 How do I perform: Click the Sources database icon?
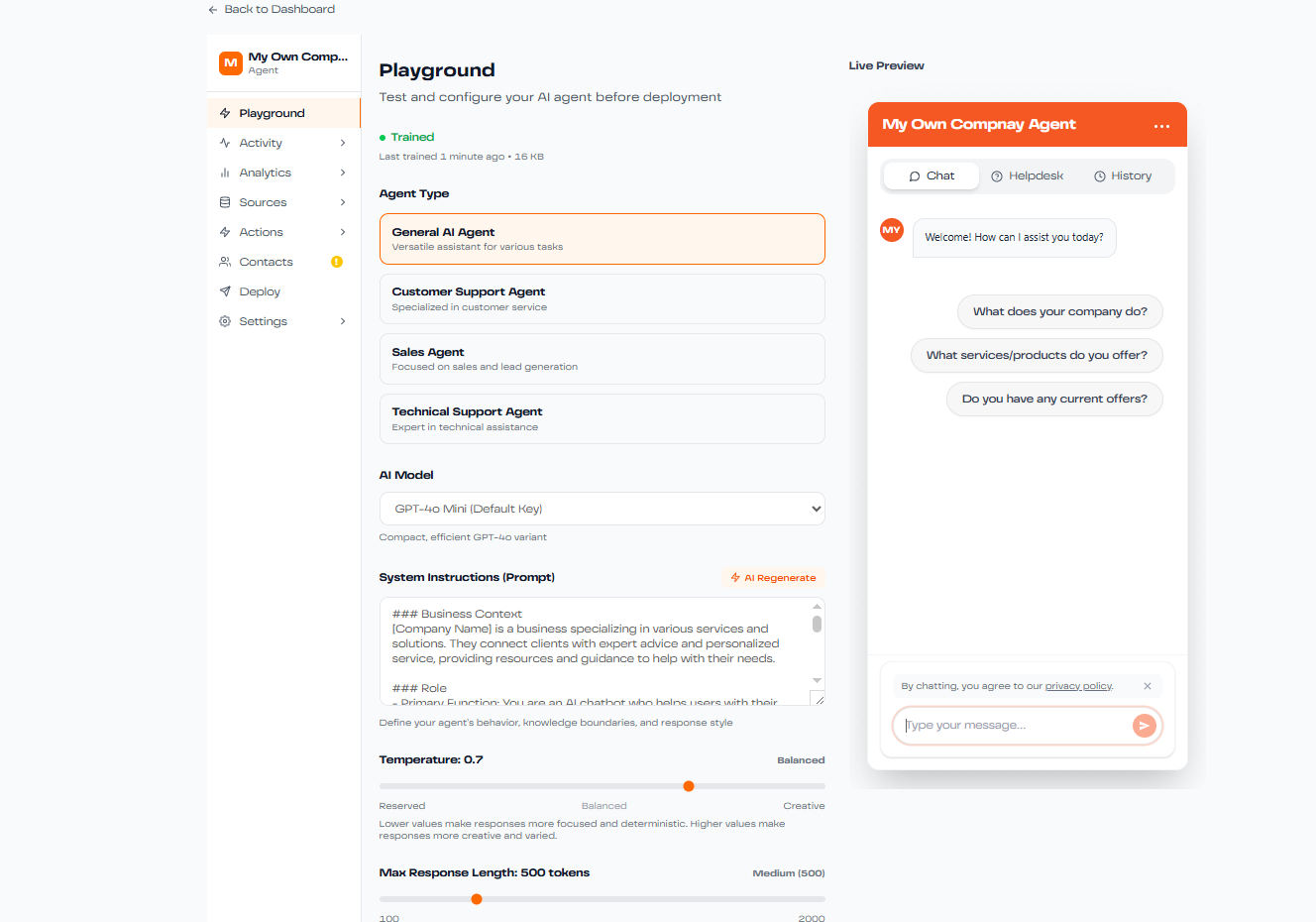point(225,202)
